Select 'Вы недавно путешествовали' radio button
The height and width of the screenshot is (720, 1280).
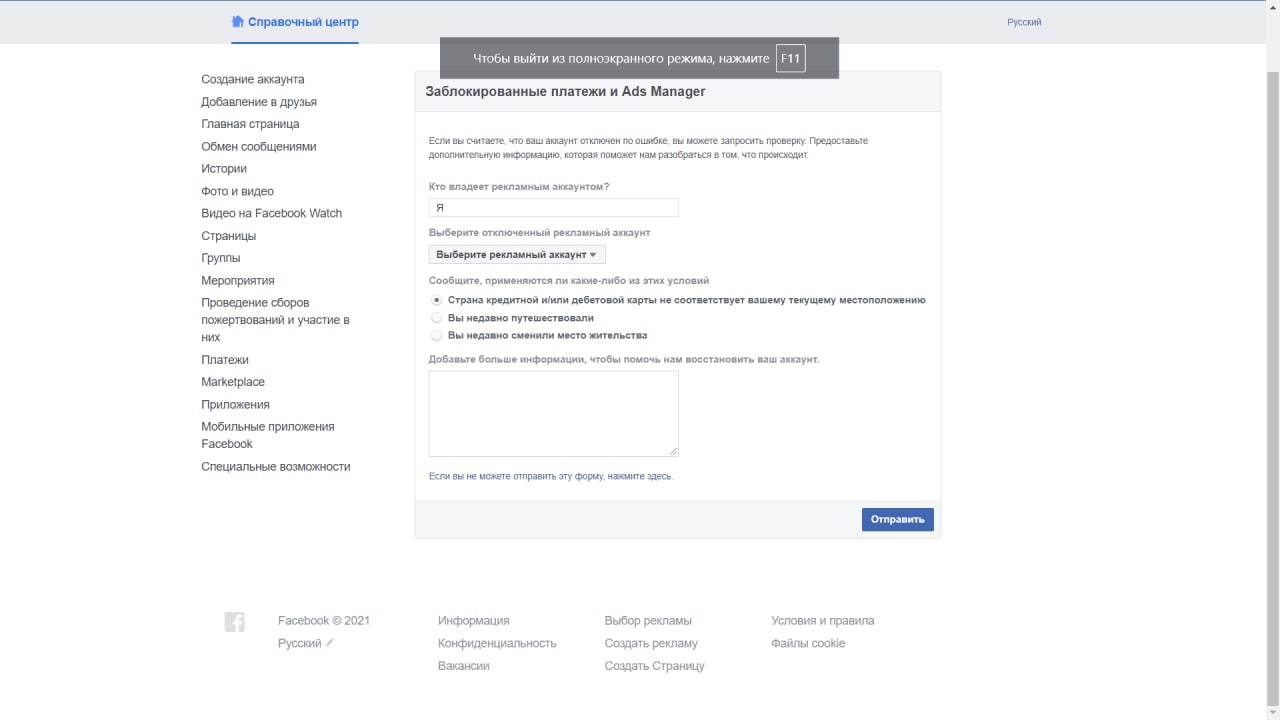click(436, 318)
